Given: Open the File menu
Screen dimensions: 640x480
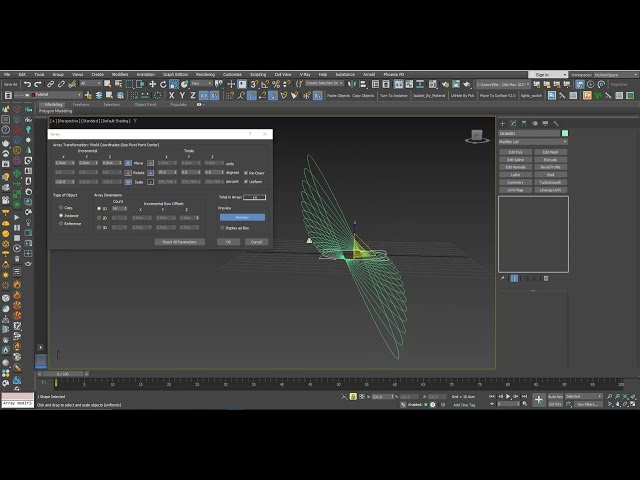Looking at the screenshot, I should click(x=7, y=75).
